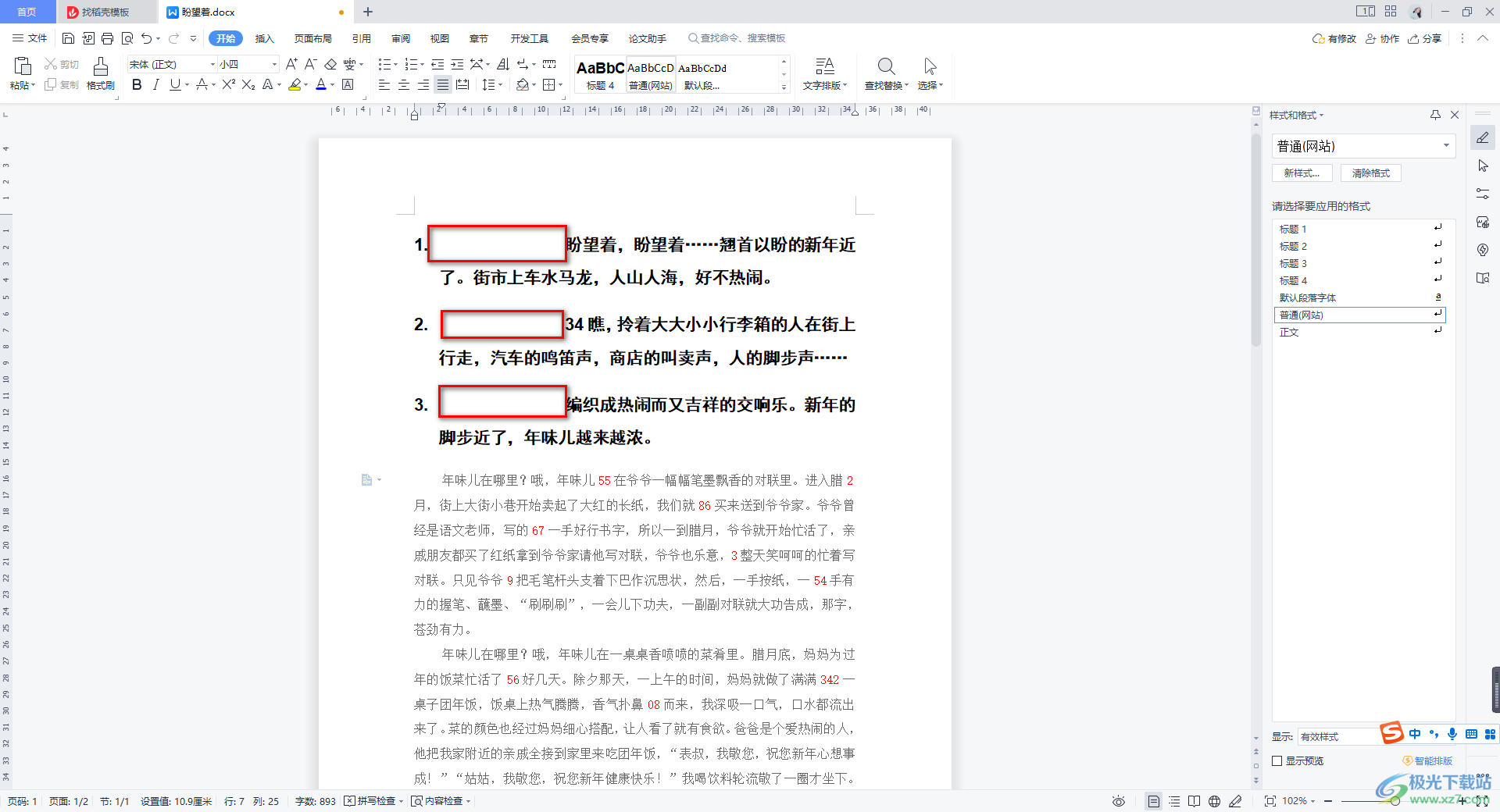The image size is (1500, 812).
Task: Open the 插入 ribbon tab
Action: pyautogui.click(x=264, y=38)
